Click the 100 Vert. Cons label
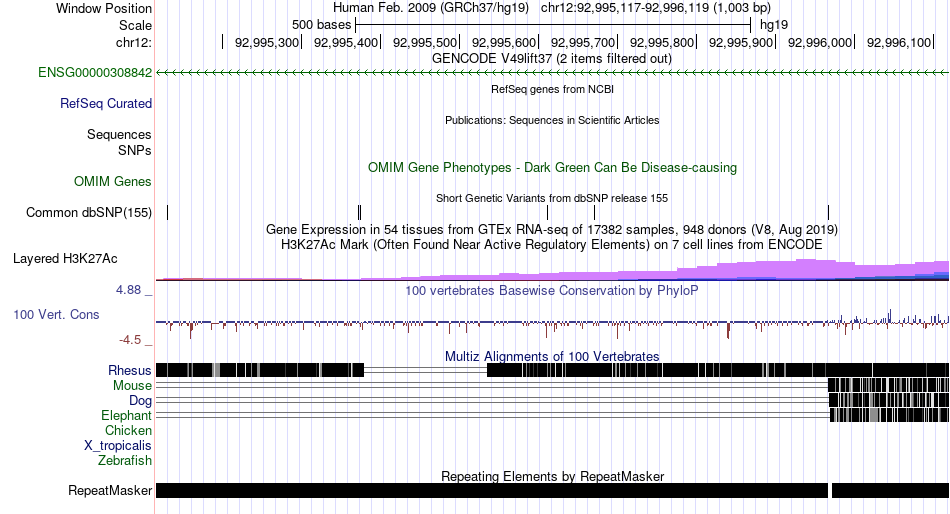 coord(56,315)
